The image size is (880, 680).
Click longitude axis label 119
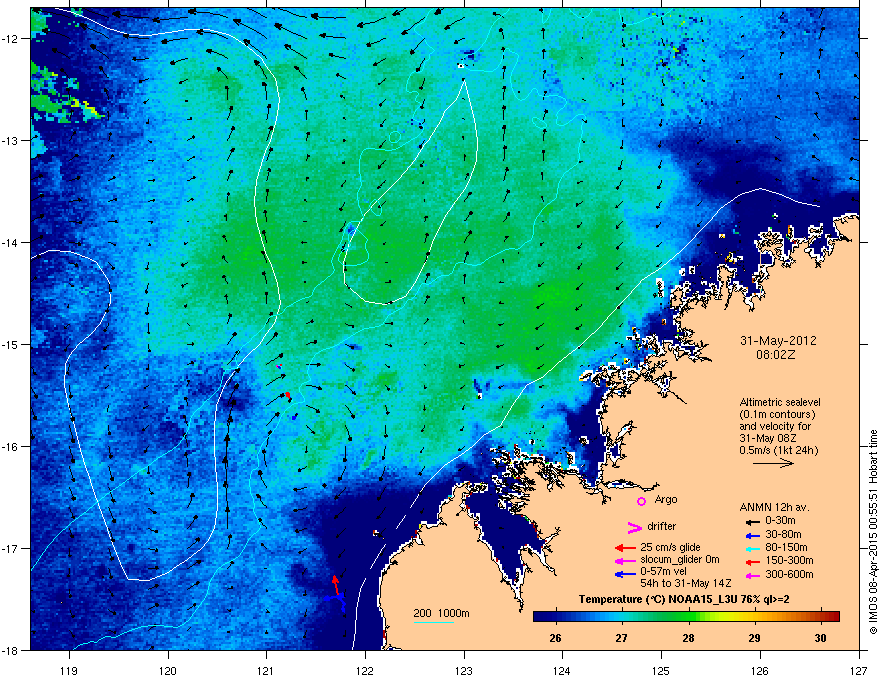(x=69, y=670)
